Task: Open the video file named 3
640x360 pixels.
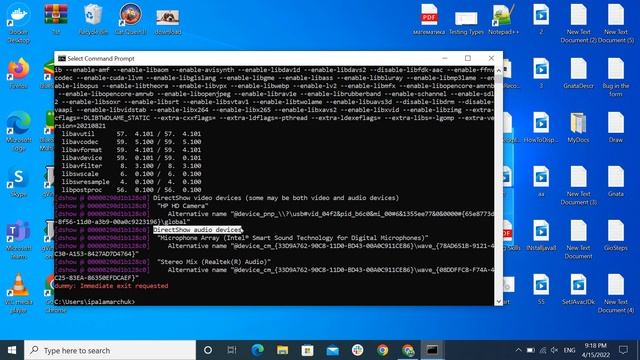Action: (x=541, y=73)
